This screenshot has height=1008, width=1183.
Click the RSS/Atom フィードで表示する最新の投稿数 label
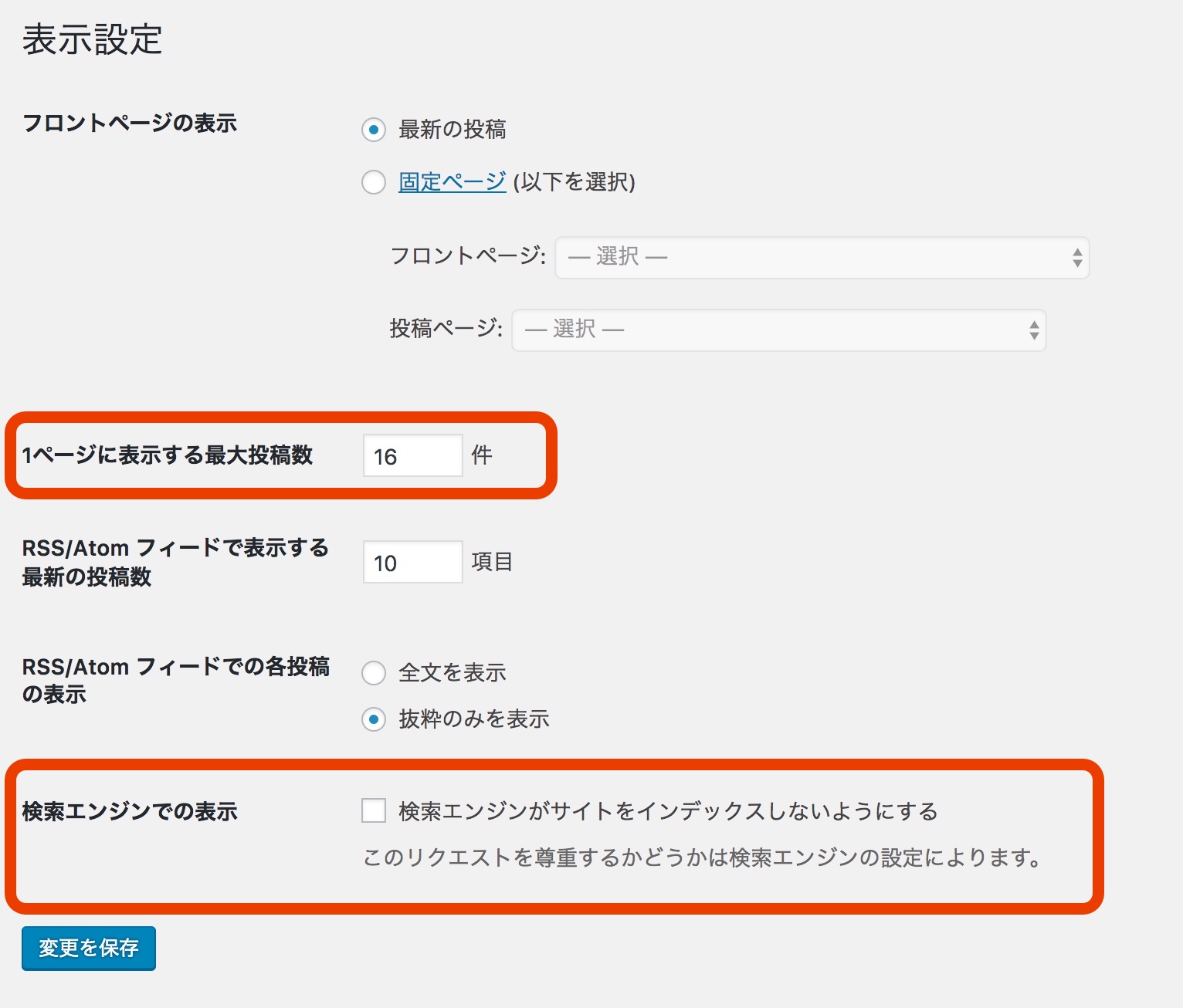(175, 562)
